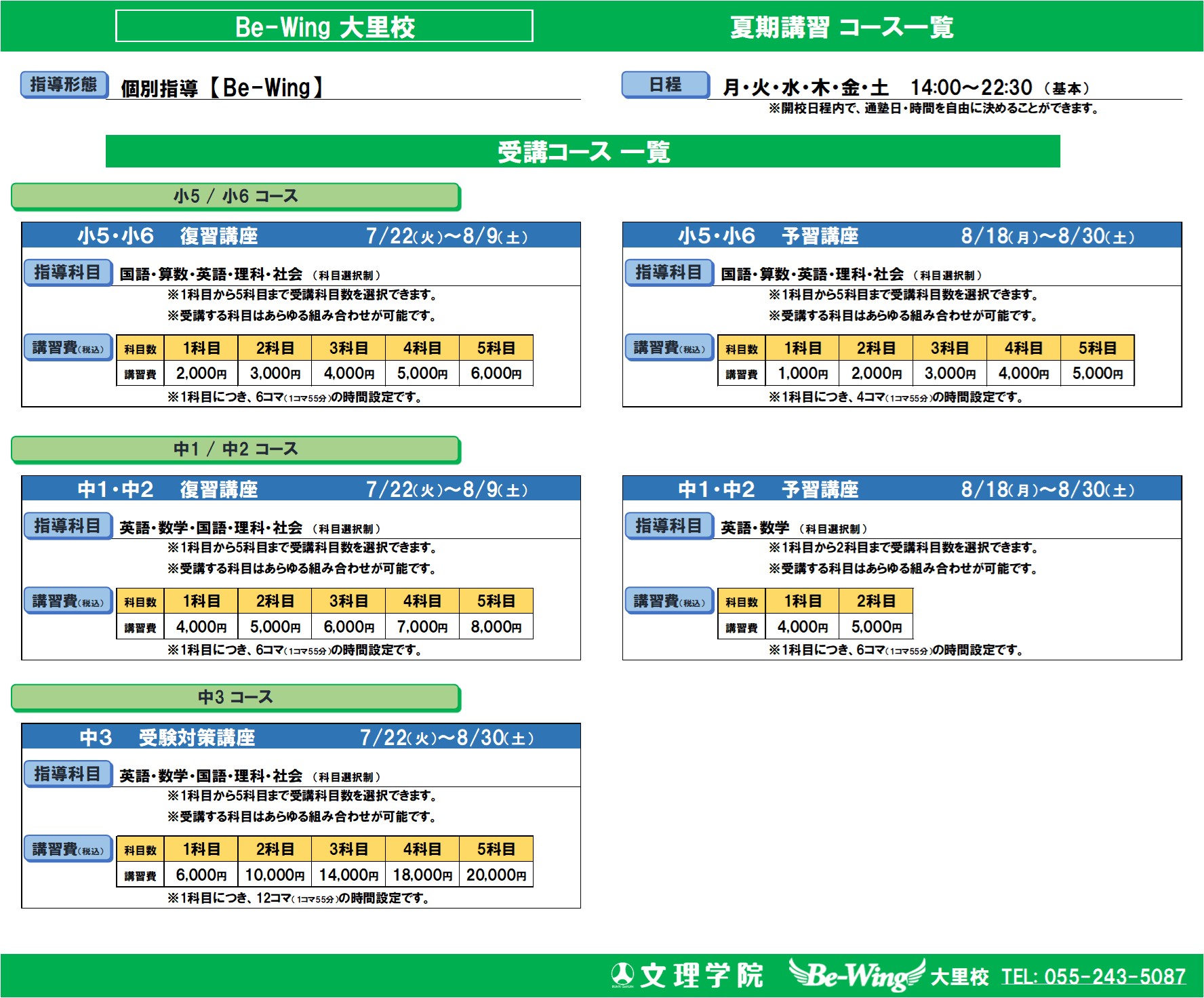The width and height of the screenshot is (1204, 998).
Task: Select note '※1科目から2科目まで受講科目数を選択できます。'
Action: (x=904, y=548)
